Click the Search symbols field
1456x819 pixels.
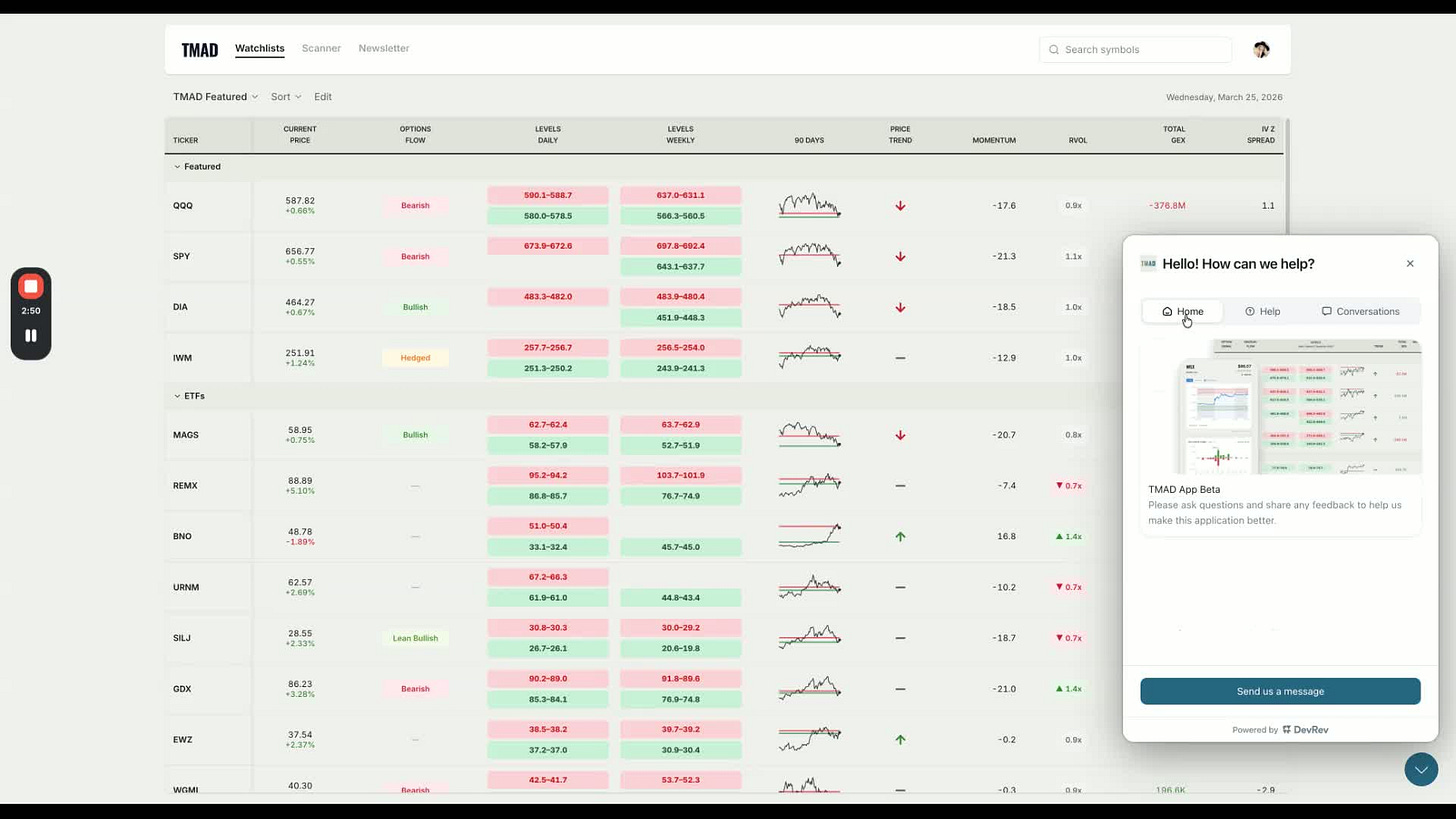(x=1135, y=50)
